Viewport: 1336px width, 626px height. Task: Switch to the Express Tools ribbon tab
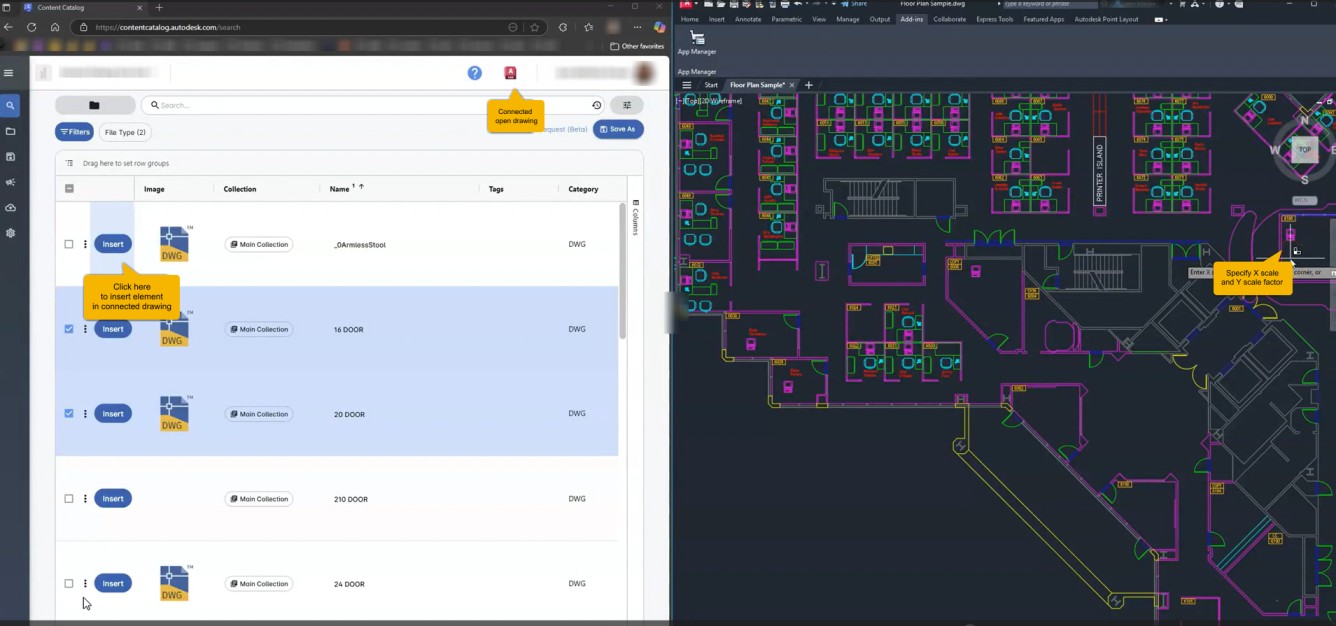(x=994, y=19)
